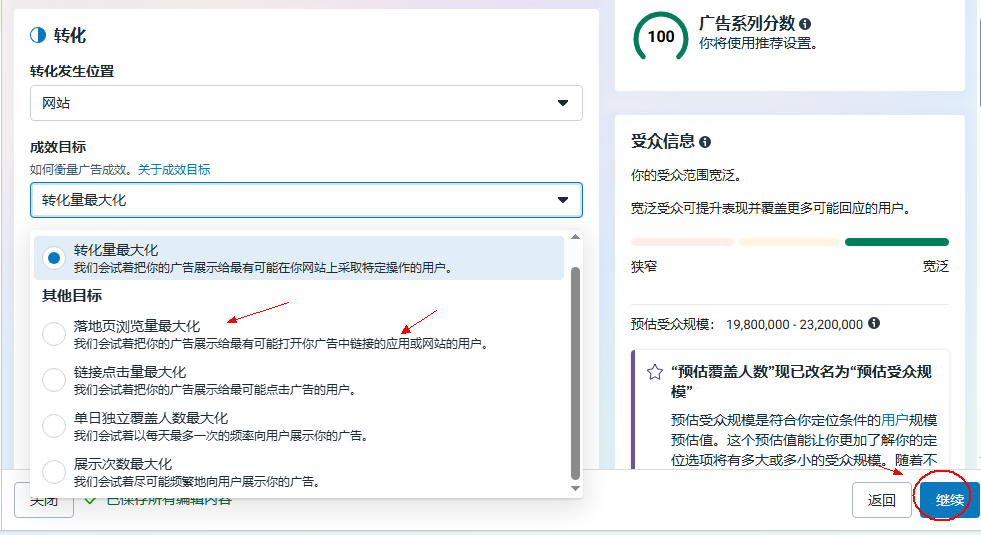Click the audience width gauge bar
981x535 pixels.
[789, 242]
